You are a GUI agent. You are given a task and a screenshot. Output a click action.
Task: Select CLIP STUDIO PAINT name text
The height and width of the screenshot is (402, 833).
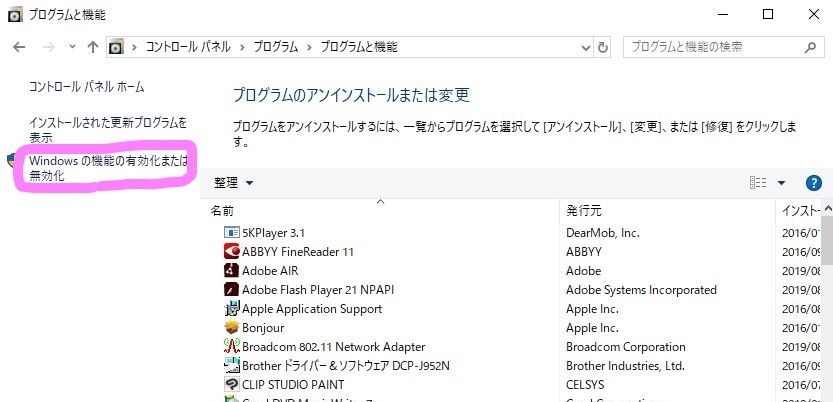click(x=293, y=385)
